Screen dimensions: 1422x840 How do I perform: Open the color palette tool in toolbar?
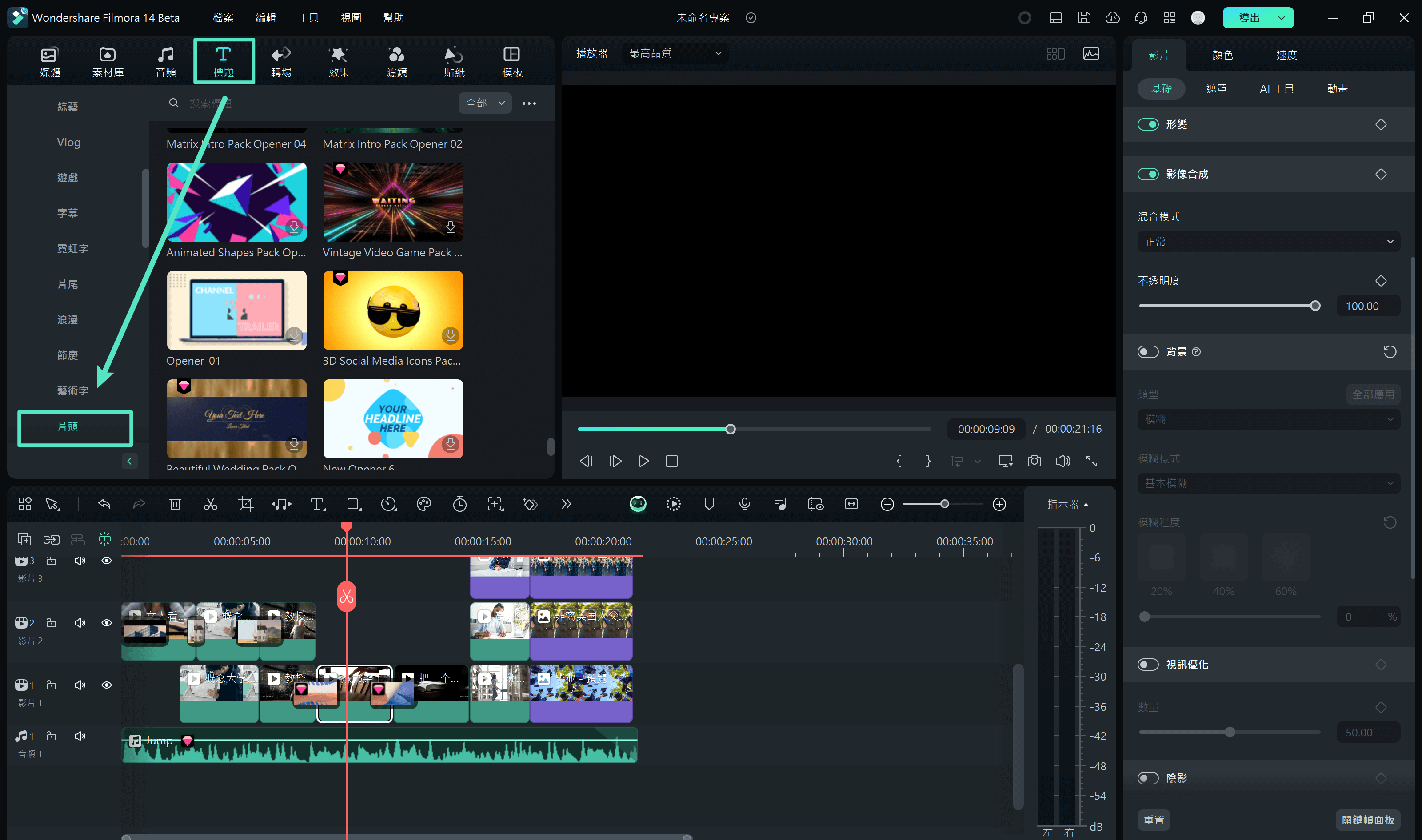click(423, 504)
